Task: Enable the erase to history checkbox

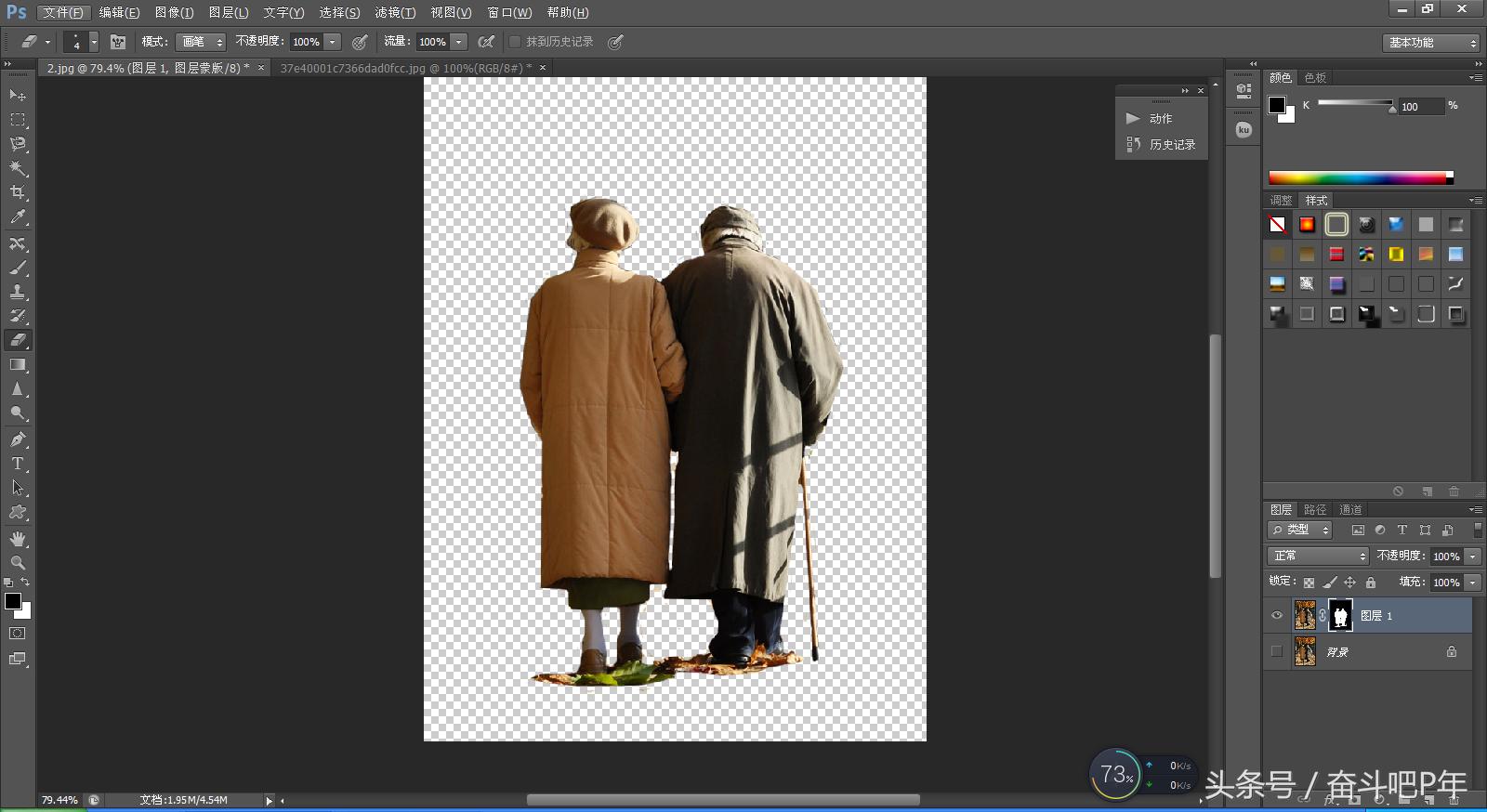Action: (x=515, y=42)
